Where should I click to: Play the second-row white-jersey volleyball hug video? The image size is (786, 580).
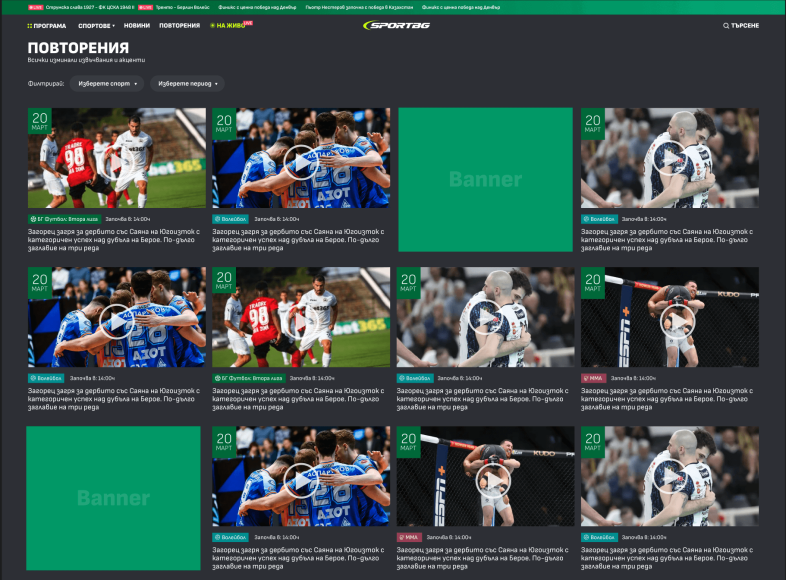point(485,317)
